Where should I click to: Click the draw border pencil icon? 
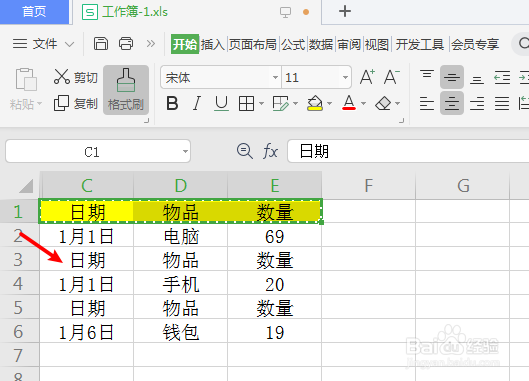(281, 103)
